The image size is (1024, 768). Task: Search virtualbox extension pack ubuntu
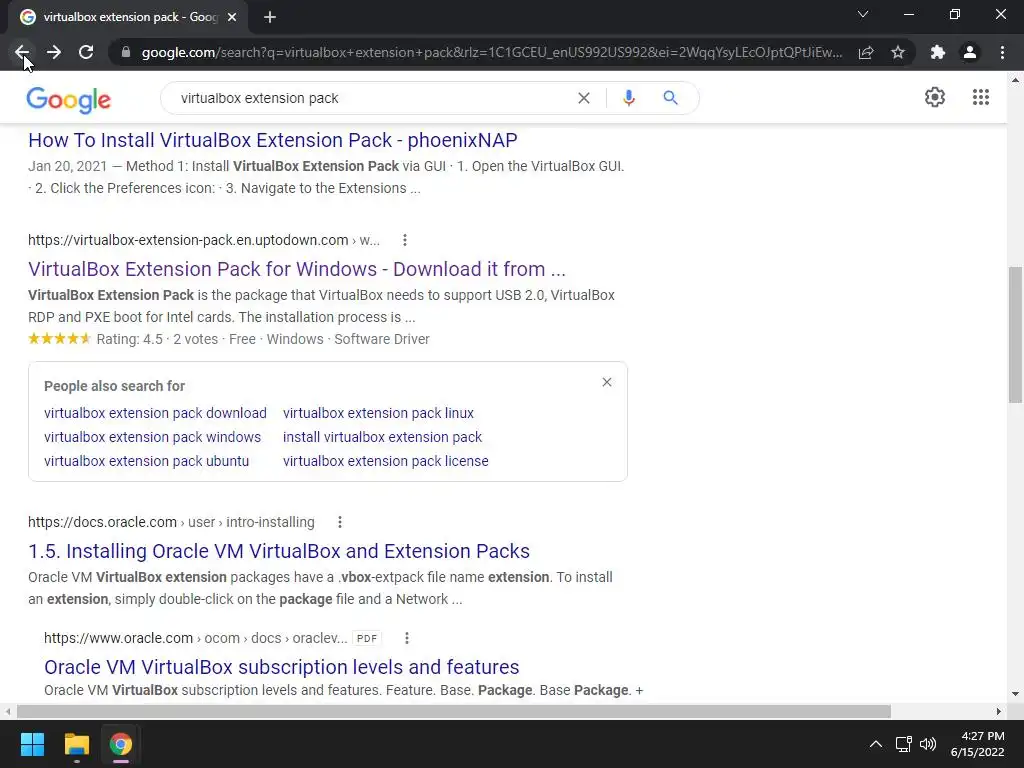point(146,461)
